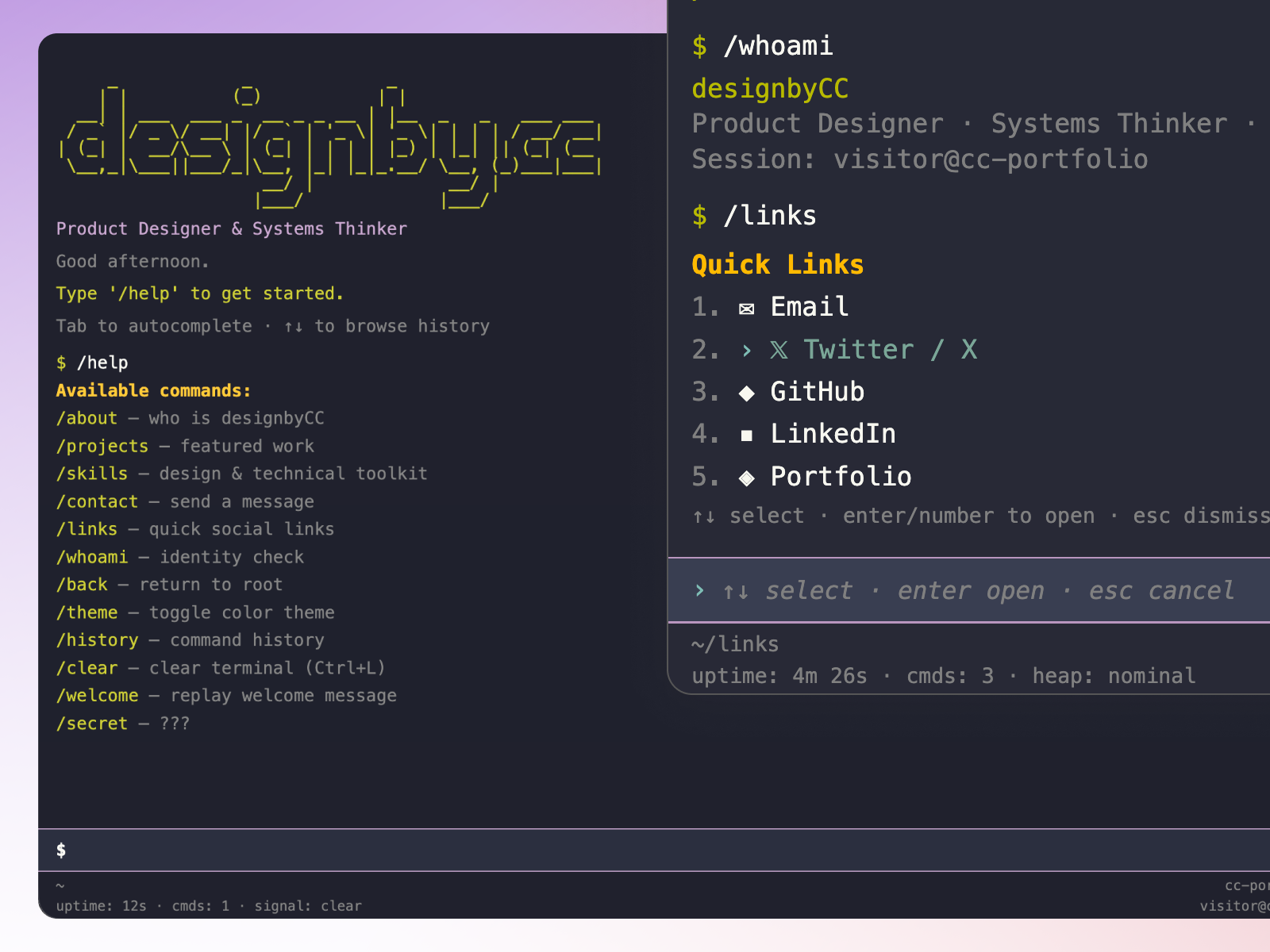Click the /whoami identity check command

[x=92, y=556]
